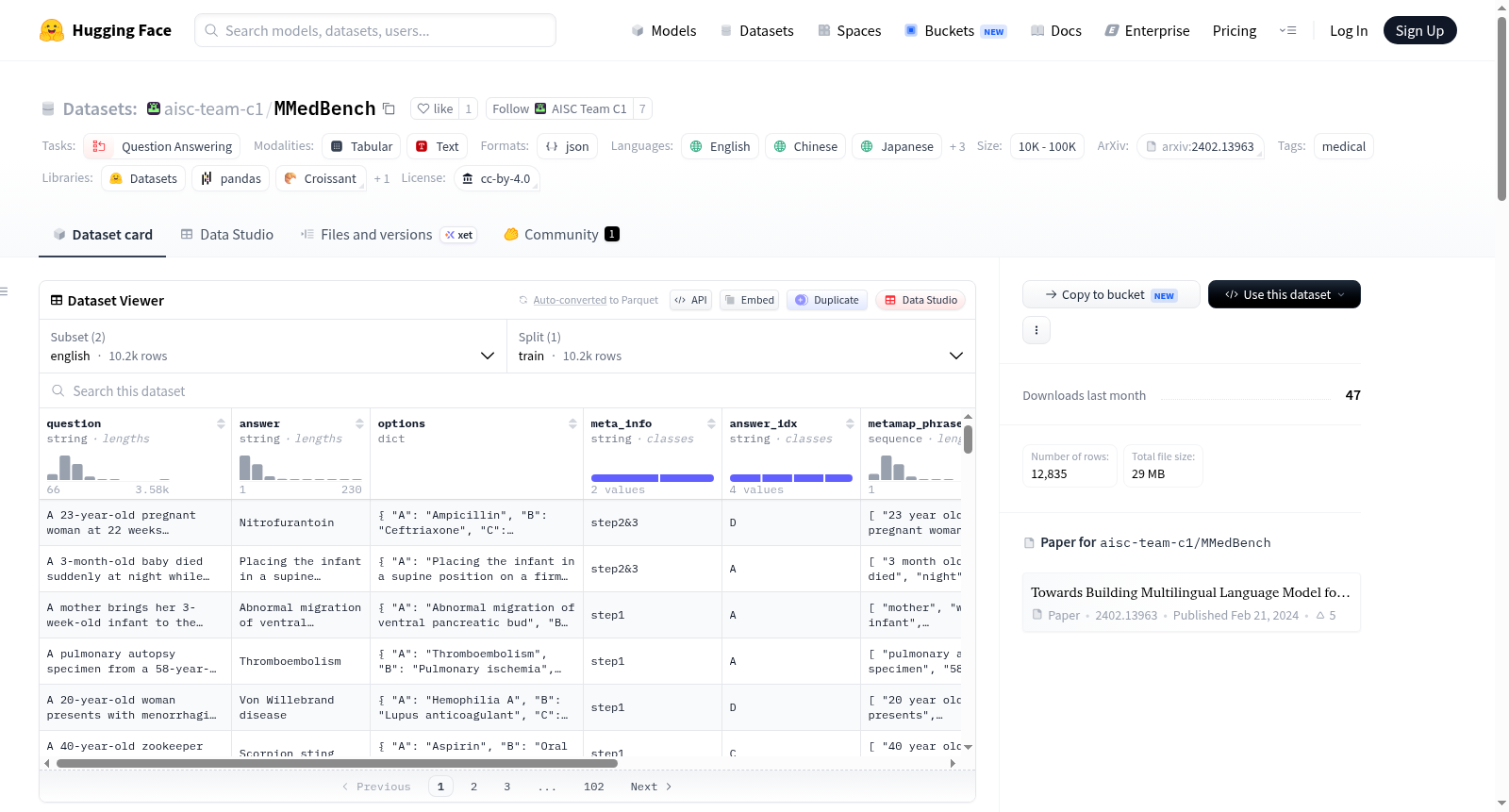
Task: Focus the Search this dataset field
Action: 507,390
